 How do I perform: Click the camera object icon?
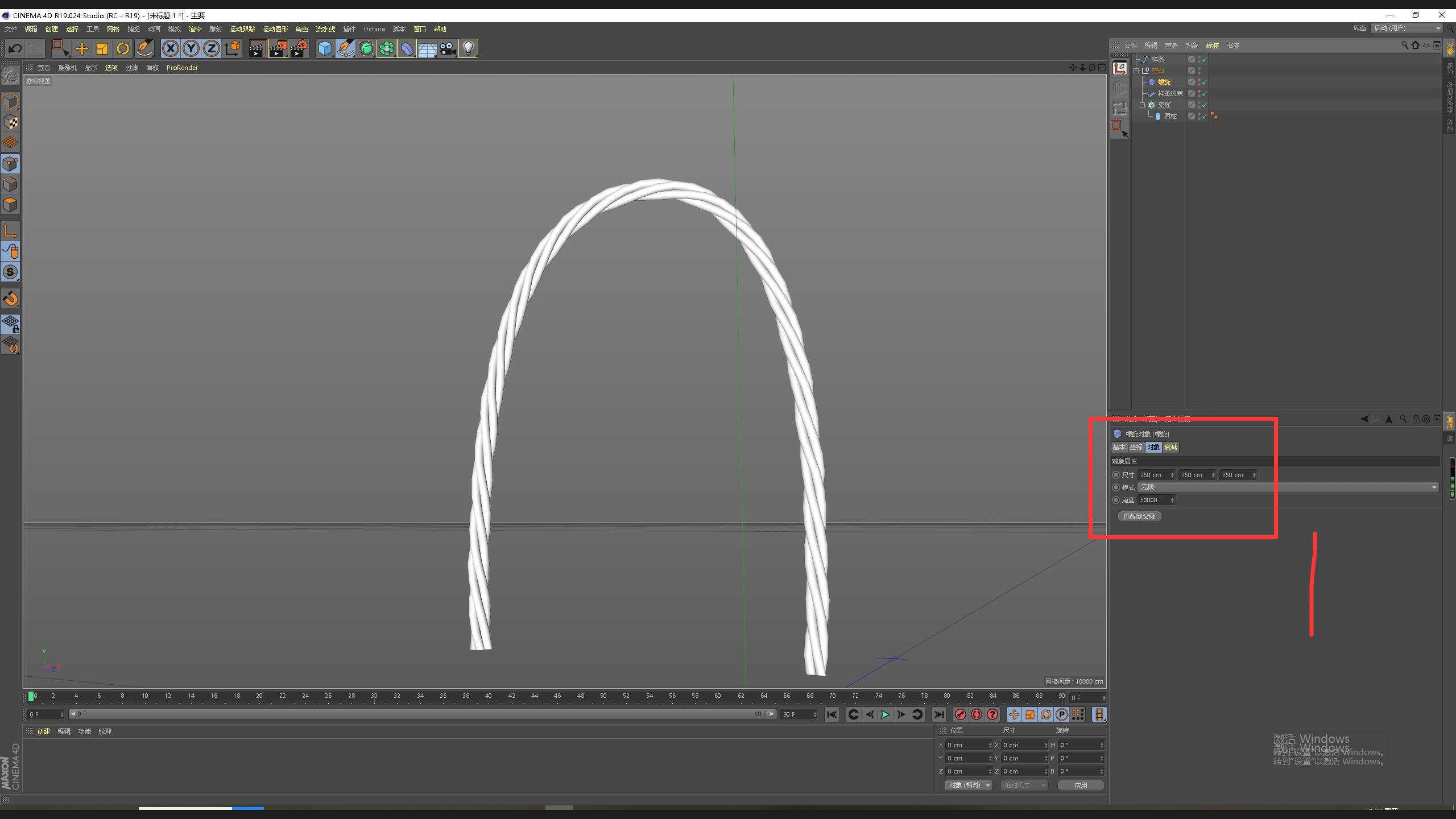pyautogui.click(x=448, y=49)
